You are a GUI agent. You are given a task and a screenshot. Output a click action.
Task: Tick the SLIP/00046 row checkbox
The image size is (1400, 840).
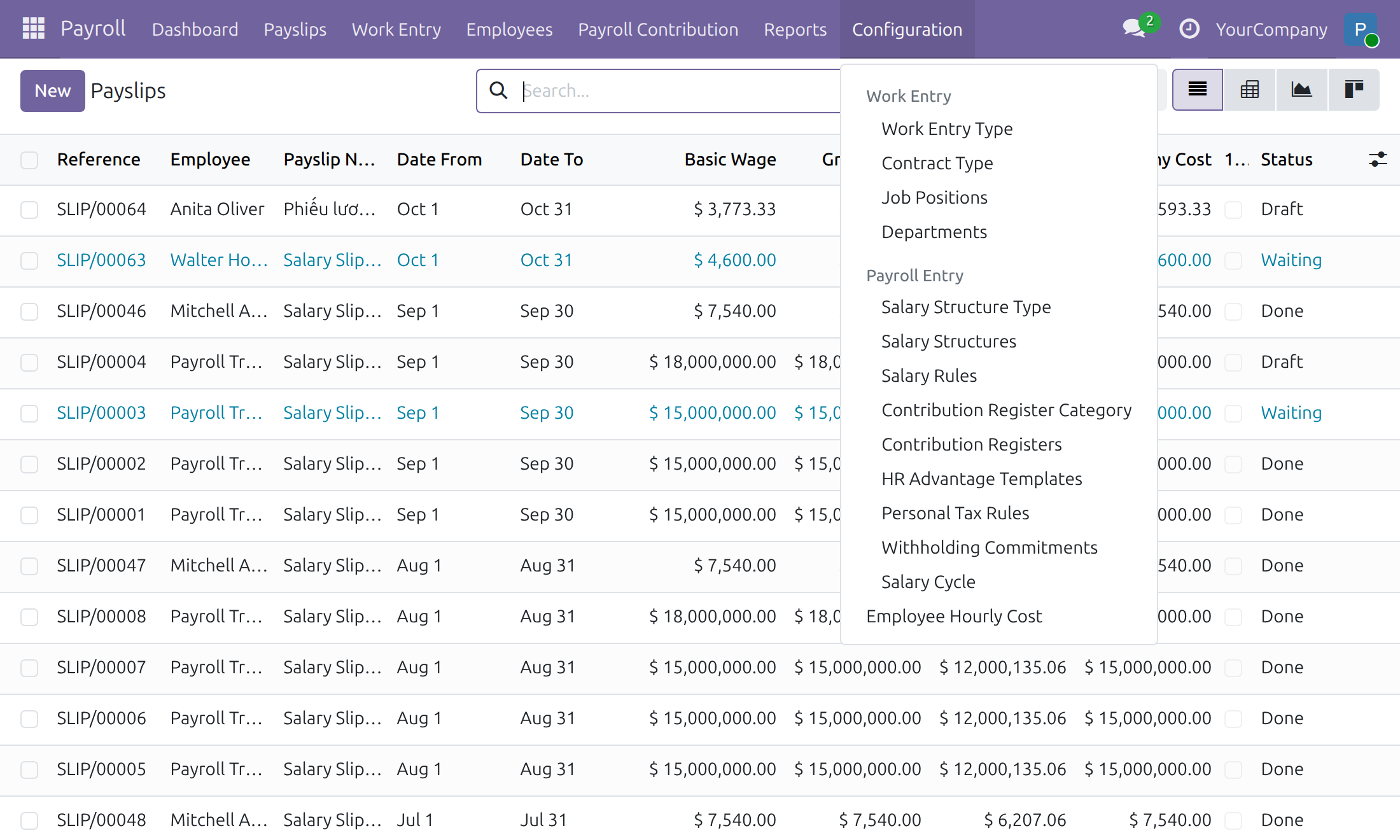click(x=29, y=311)
